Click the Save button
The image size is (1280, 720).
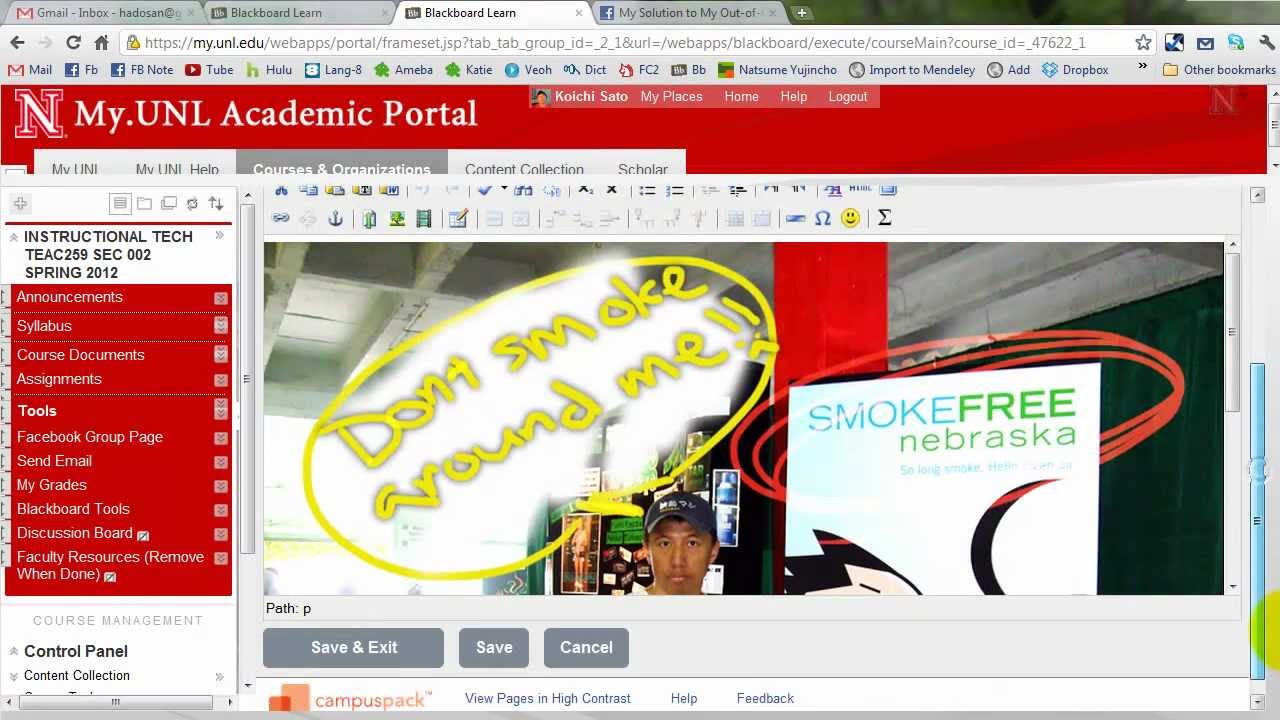point(494,648)
